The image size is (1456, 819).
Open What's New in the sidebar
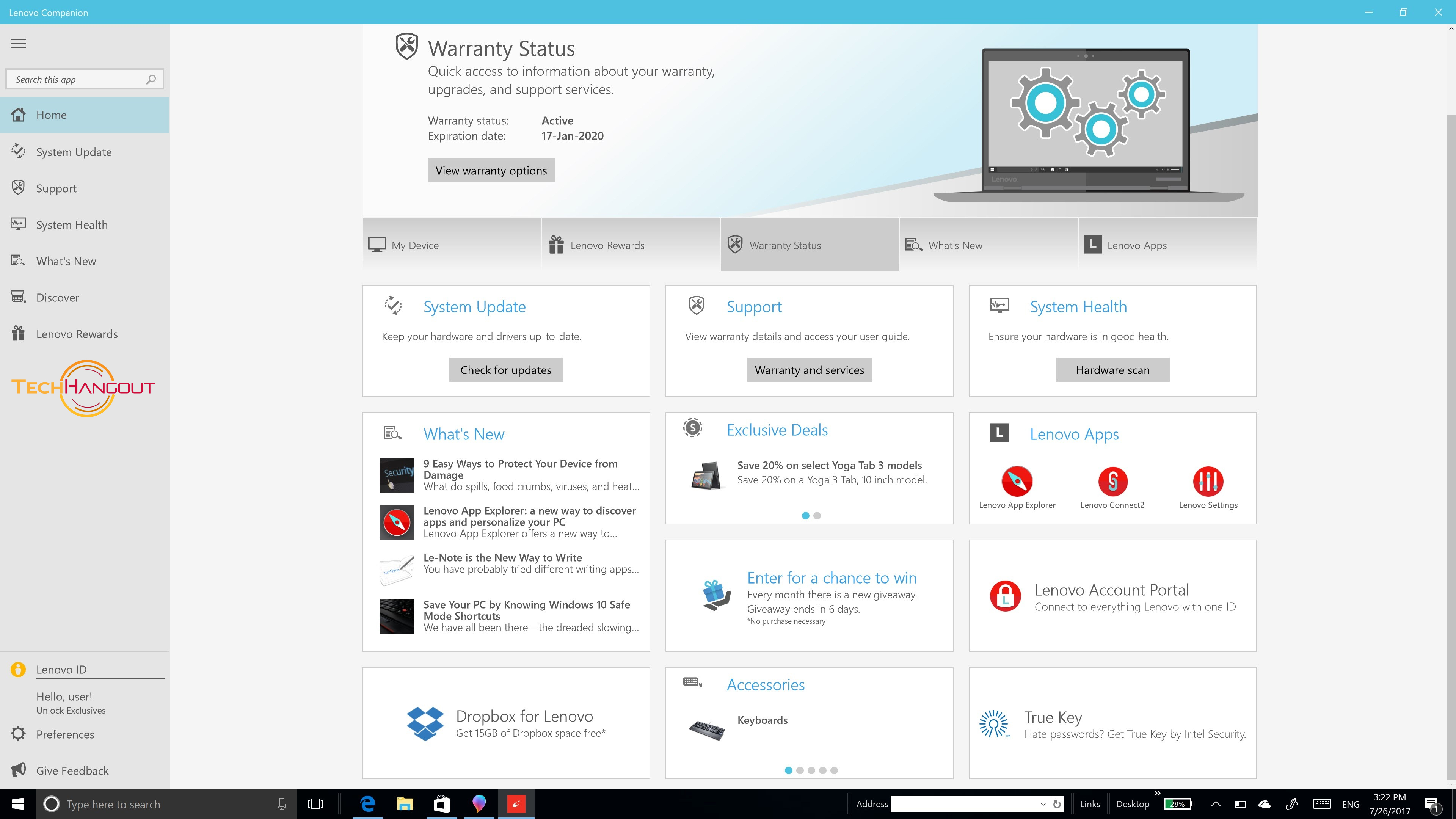85,261
